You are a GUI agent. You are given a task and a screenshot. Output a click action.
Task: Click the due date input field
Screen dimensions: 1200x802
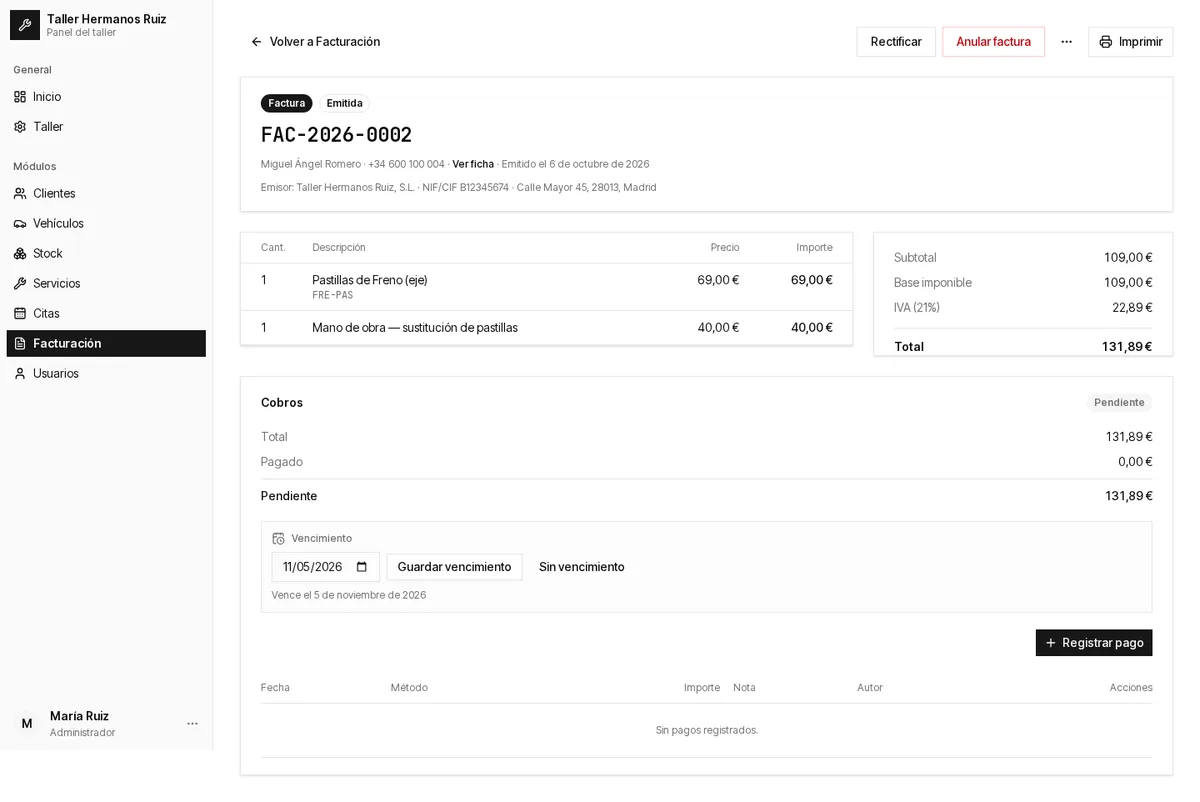click(x=326, y=567)
